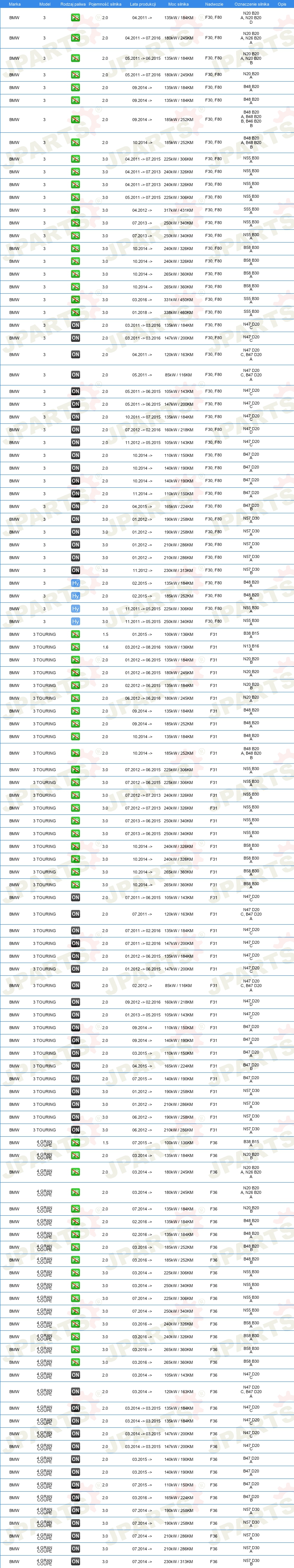
Task: Click the 'Pojemność silnika' column header
Action: [105, 4]
